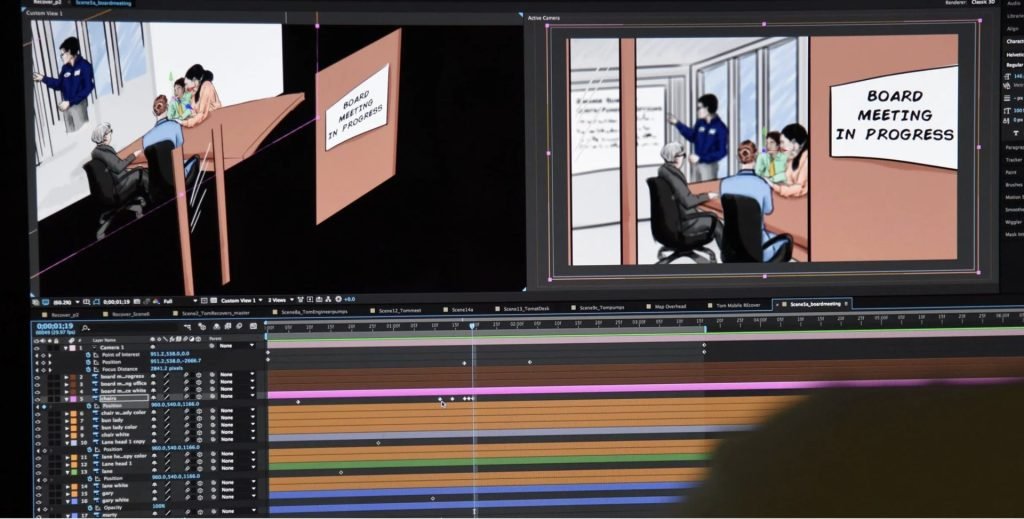Click the snapshot camera icon in viewer bar
This screenshot has width=1024, height=519.
pyautogui.click(x=137, y=301)
